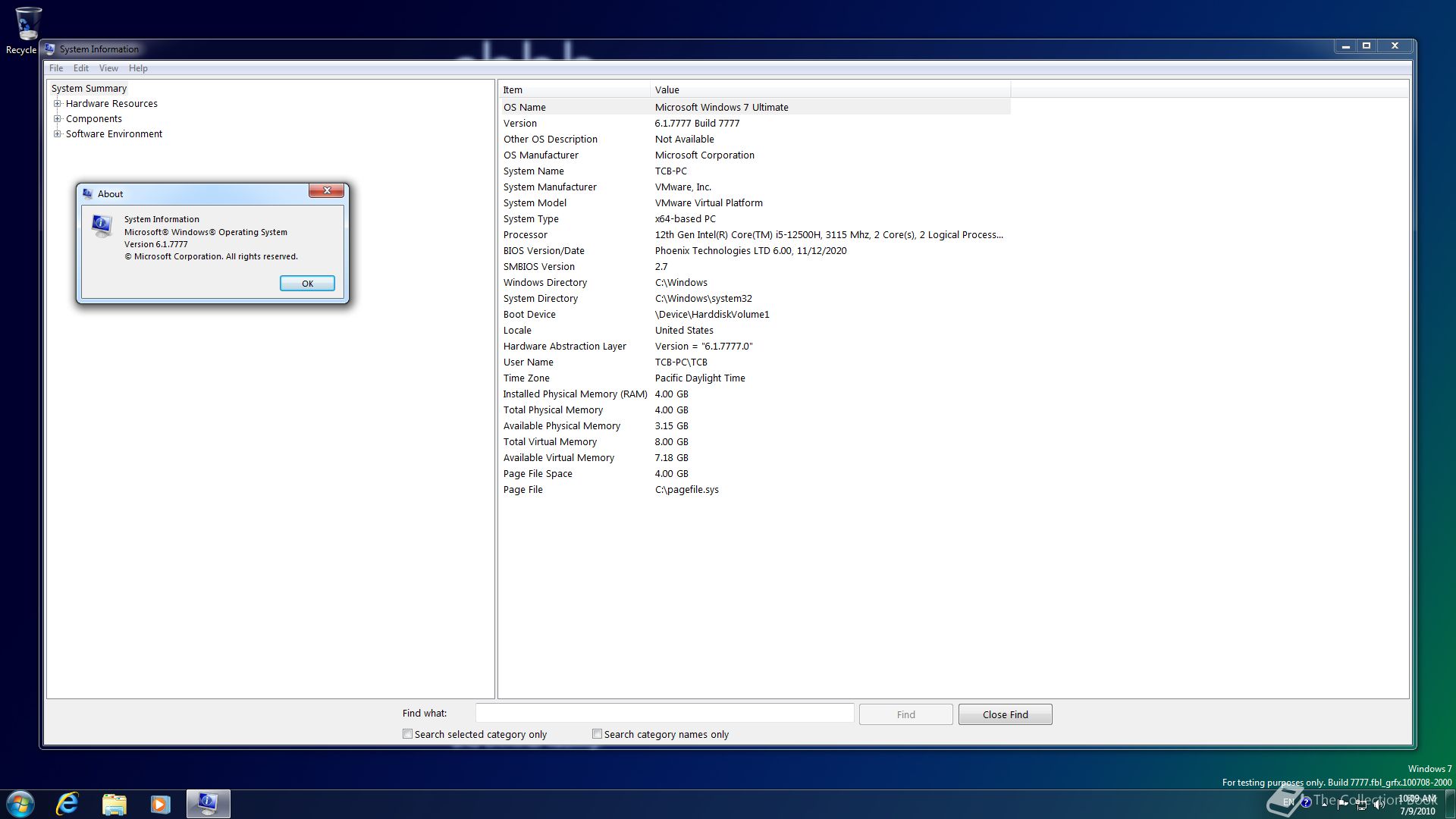Click '\Device\HarddiskVolume1' value
The width and height of the screenshot is (1456, 819).
click(712, 315)
